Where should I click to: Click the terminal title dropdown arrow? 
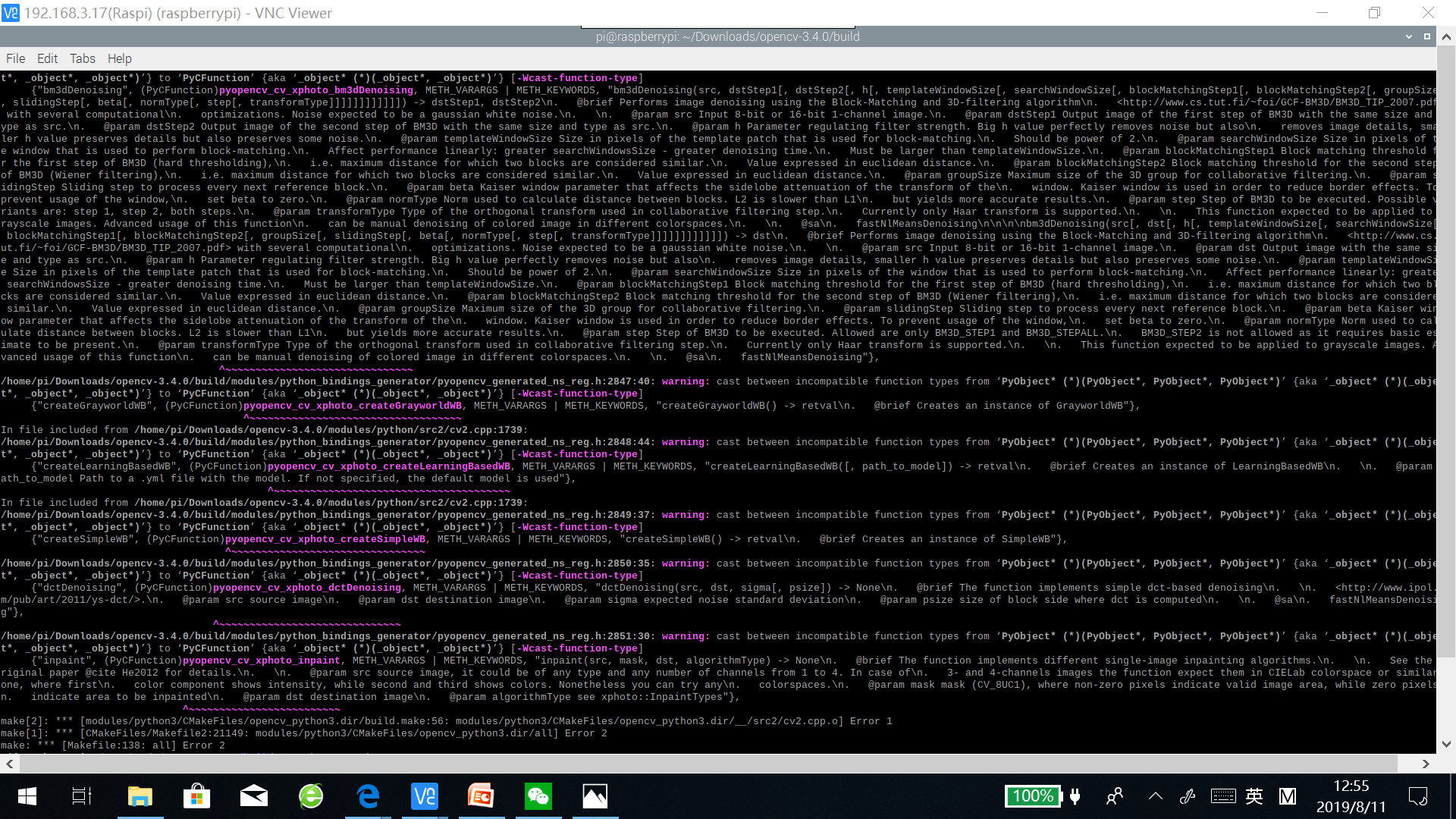pos(1408,36)
